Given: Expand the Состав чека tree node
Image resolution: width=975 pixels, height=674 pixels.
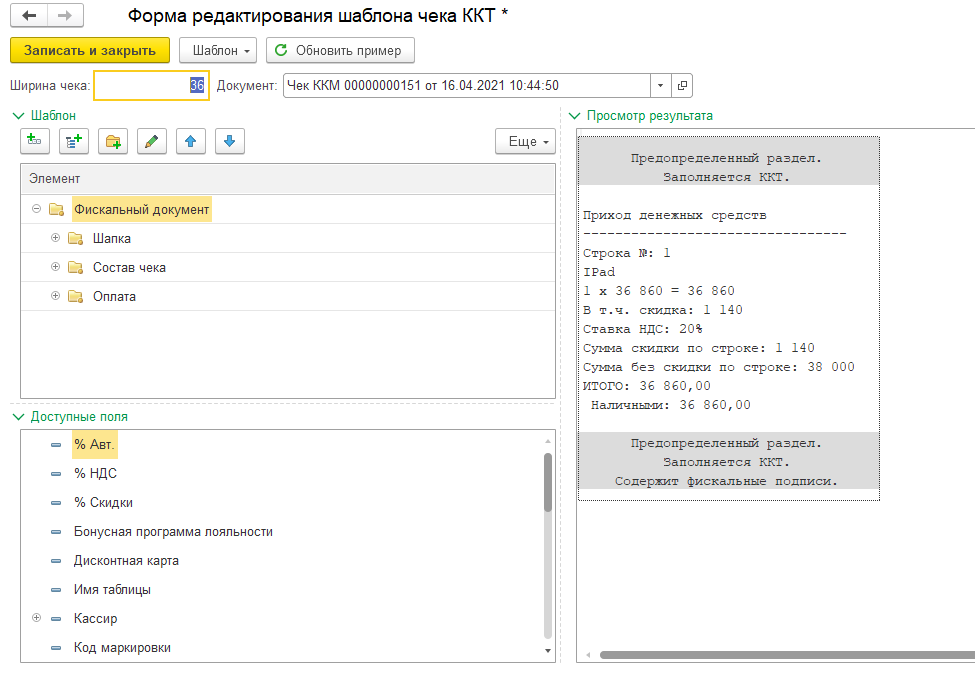Looking at the screenshot, I should [x=55, y=267].
